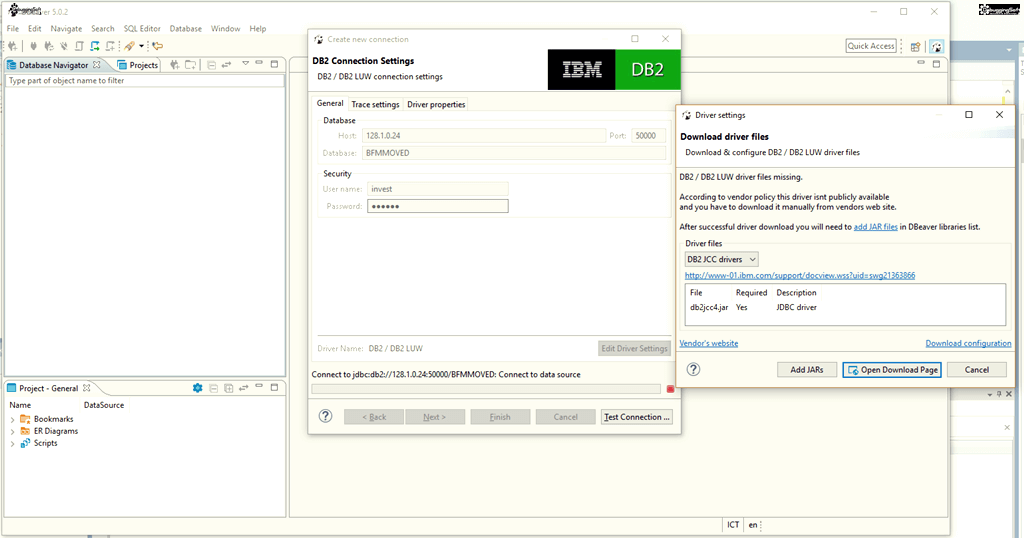This screenshot has width=1024, height=538.
Task: Click the Password field
Action: pos(438,206)
